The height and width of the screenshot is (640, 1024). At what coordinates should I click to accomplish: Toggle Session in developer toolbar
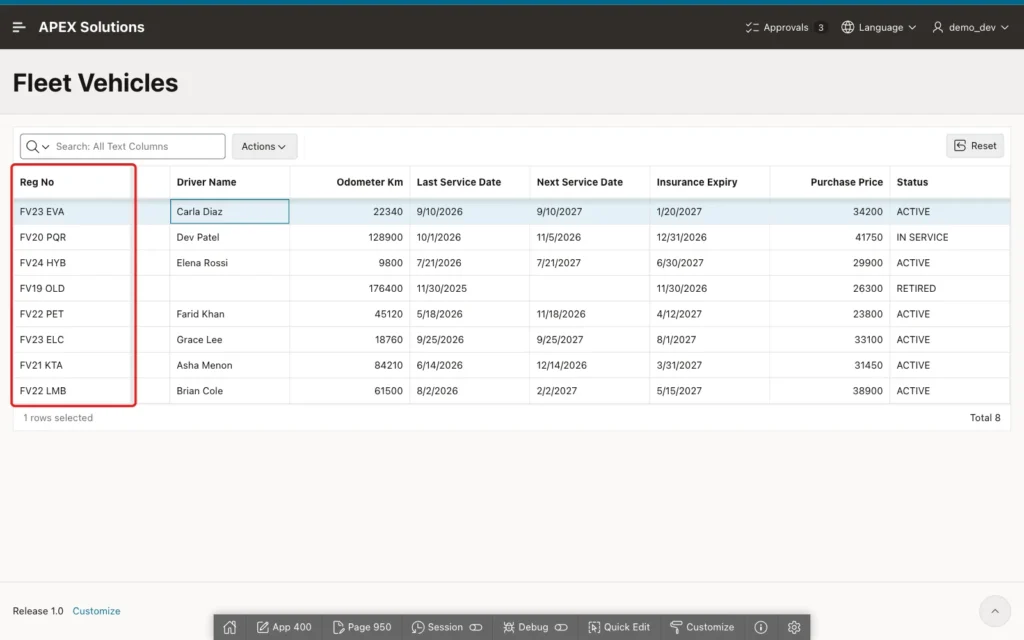pyautogui.click(x=447, y=627)
